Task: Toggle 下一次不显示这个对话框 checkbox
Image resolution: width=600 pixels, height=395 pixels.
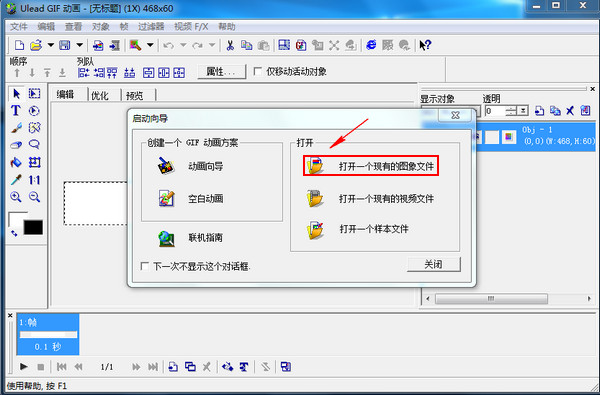Action: pyautogui.click(x=145, y=266)
